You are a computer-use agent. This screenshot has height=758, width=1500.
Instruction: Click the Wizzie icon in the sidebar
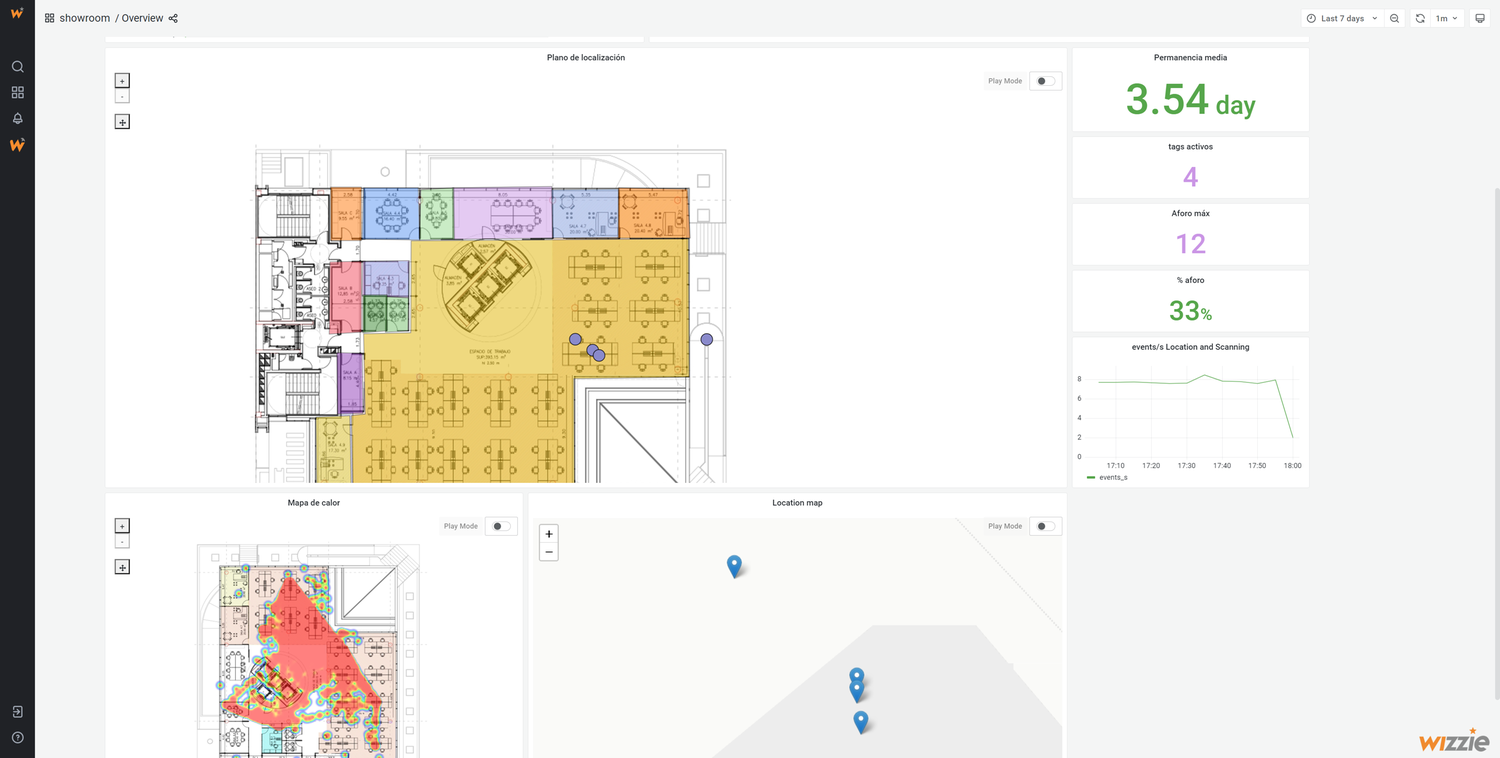pyautogui.click(x=16, y=144)
